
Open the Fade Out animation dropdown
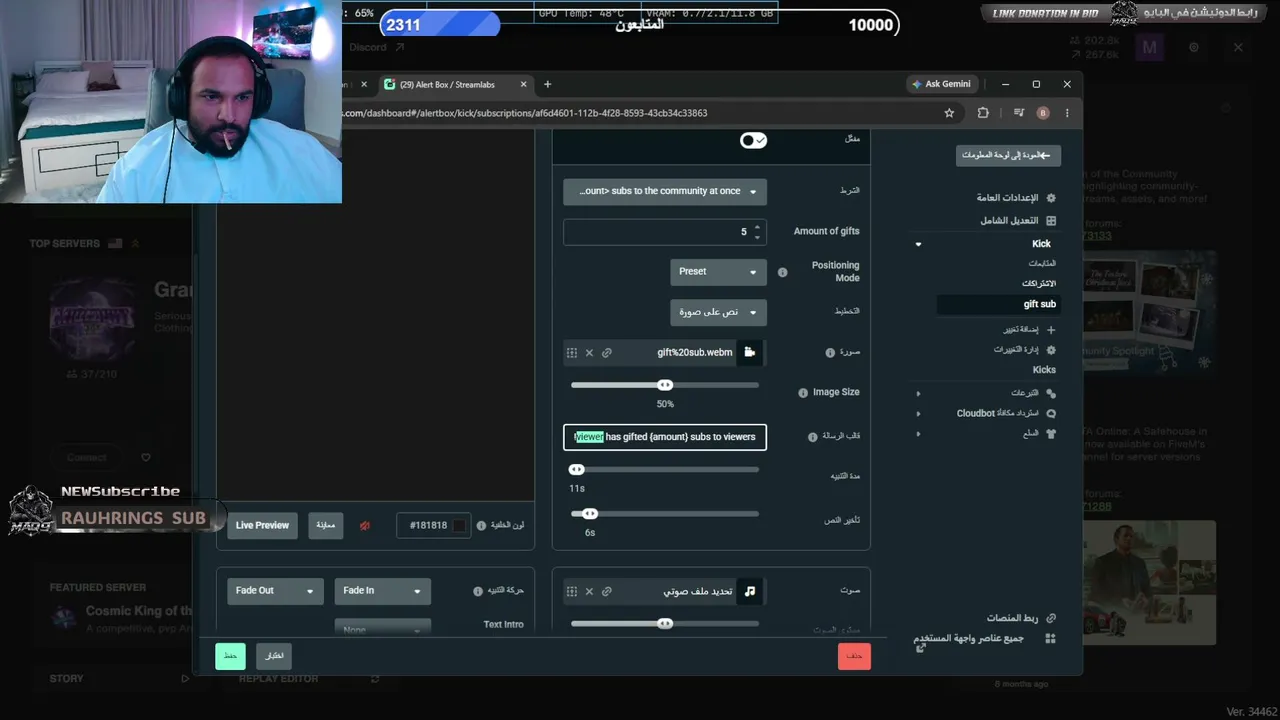(x=275, y=591)
